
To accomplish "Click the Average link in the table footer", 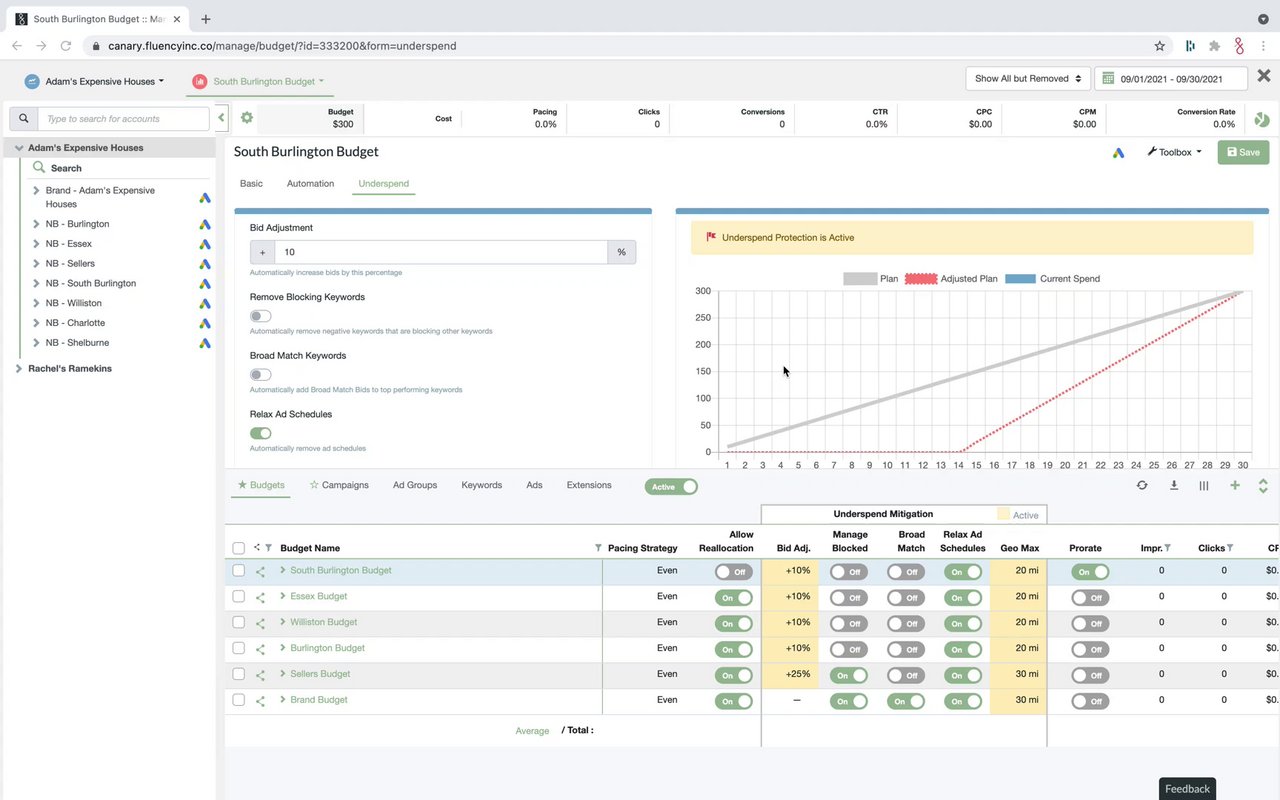I will pos(532,731).
